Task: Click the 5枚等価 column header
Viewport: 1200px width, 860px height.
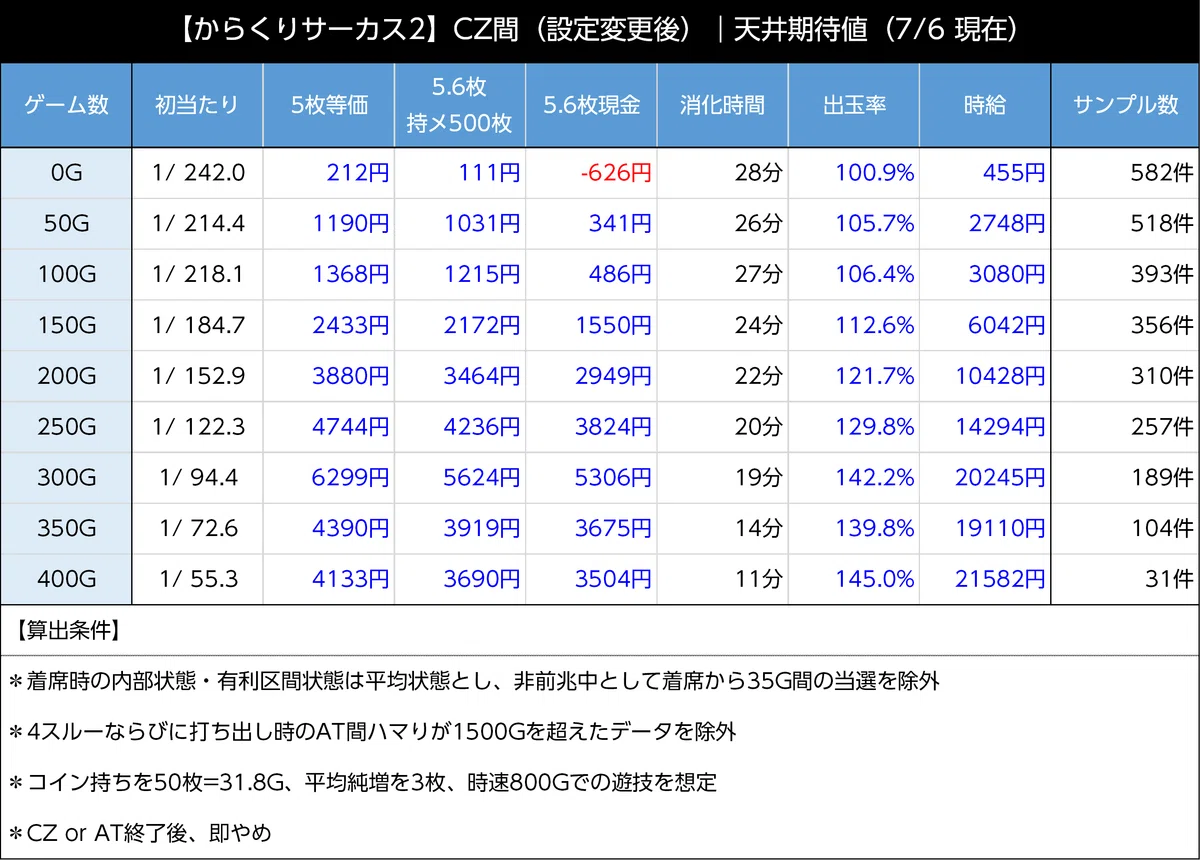Action: tap(329, 105)
